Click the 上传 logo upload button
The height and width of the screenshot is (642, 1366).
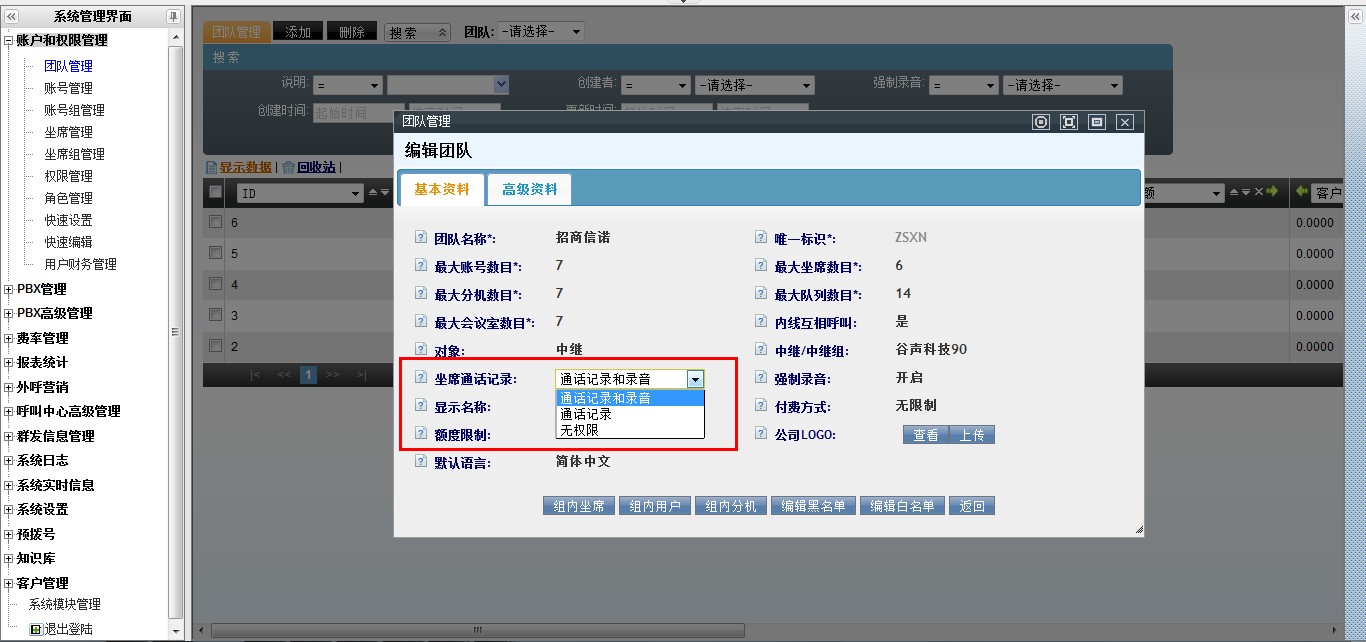pyautogui.click(x=971, y=435)
